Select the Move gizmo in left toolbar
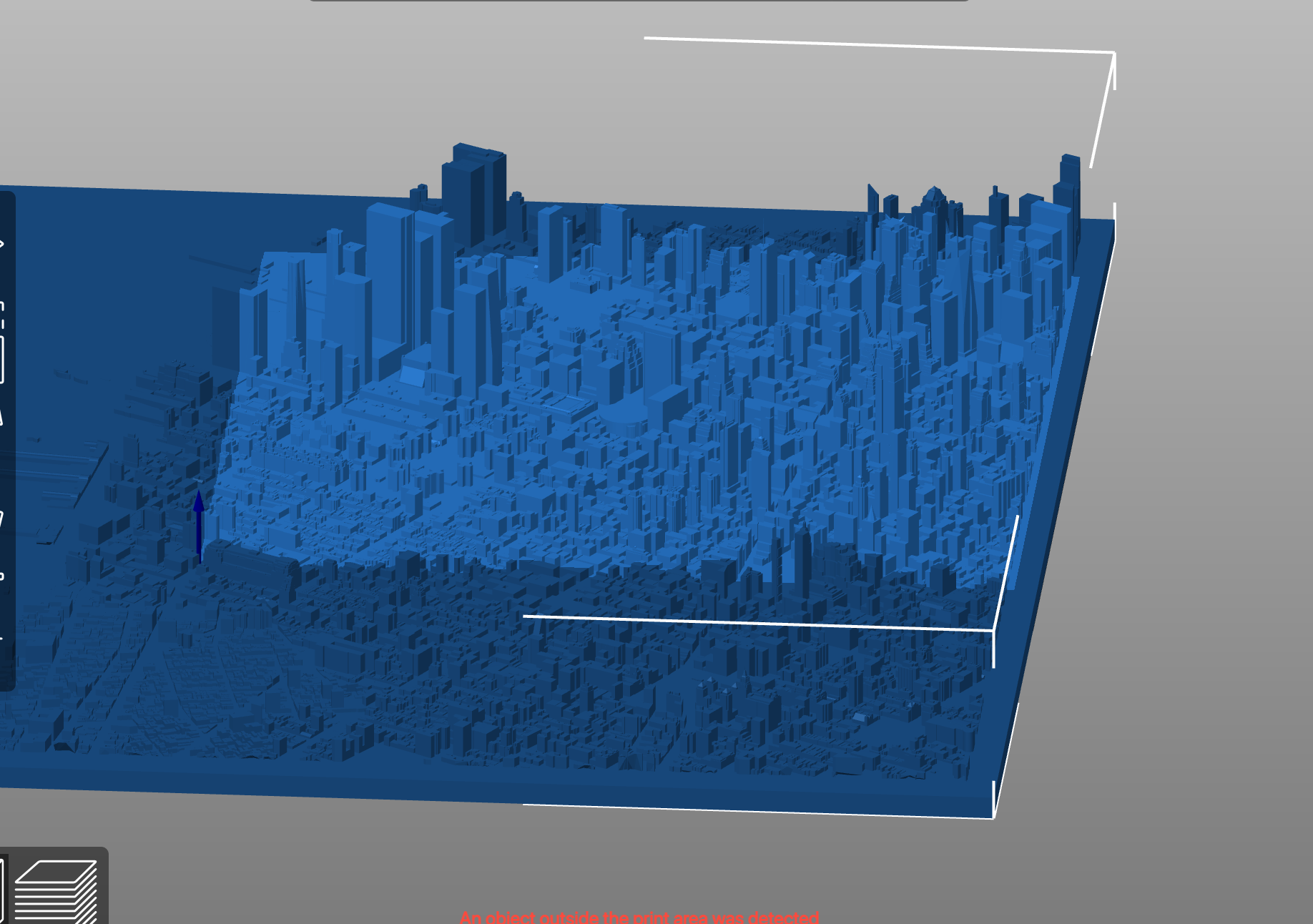Viewport: 1313px width, 924px height. tap(2, 245)
